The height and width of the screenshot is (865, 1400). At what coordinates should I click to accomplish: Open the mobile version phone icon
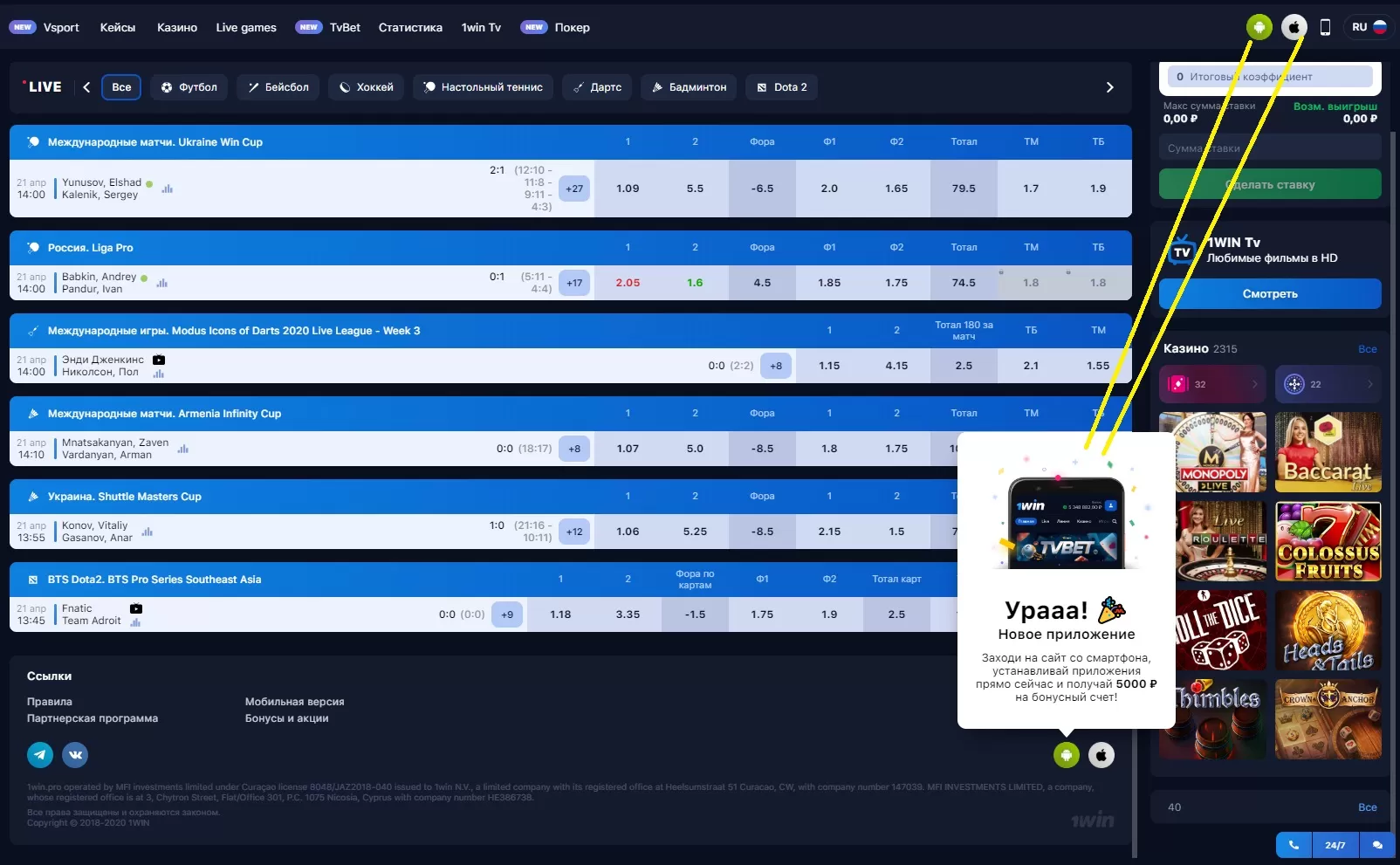[x=1325, y=27]
